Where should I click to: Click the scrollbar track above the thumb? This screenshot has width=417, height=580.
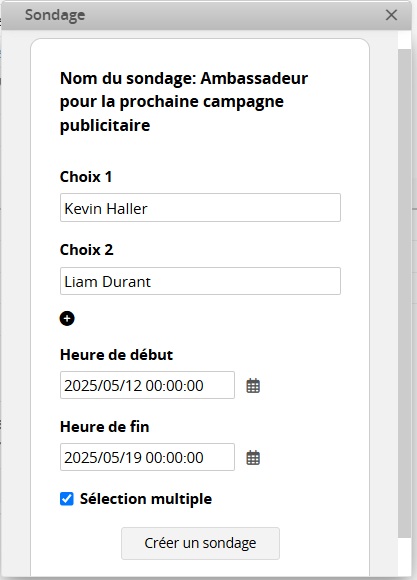(404, 40)
